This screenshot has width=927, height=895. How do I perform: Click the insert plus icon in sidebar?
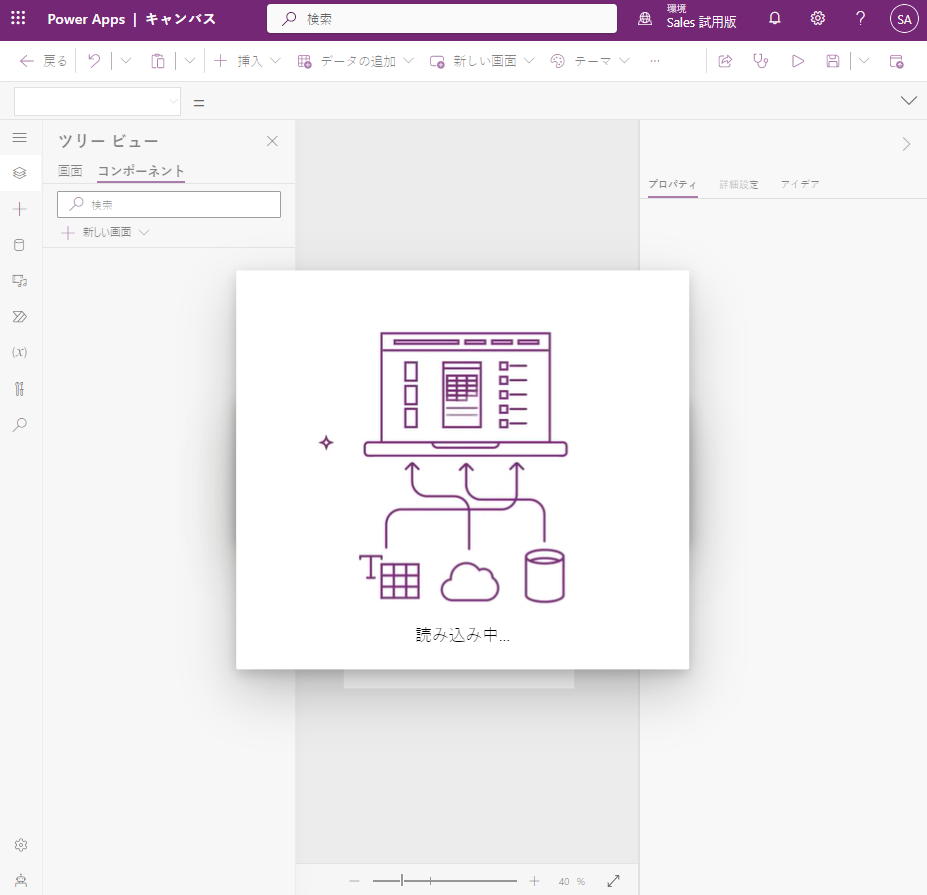(x=20, y=209)
